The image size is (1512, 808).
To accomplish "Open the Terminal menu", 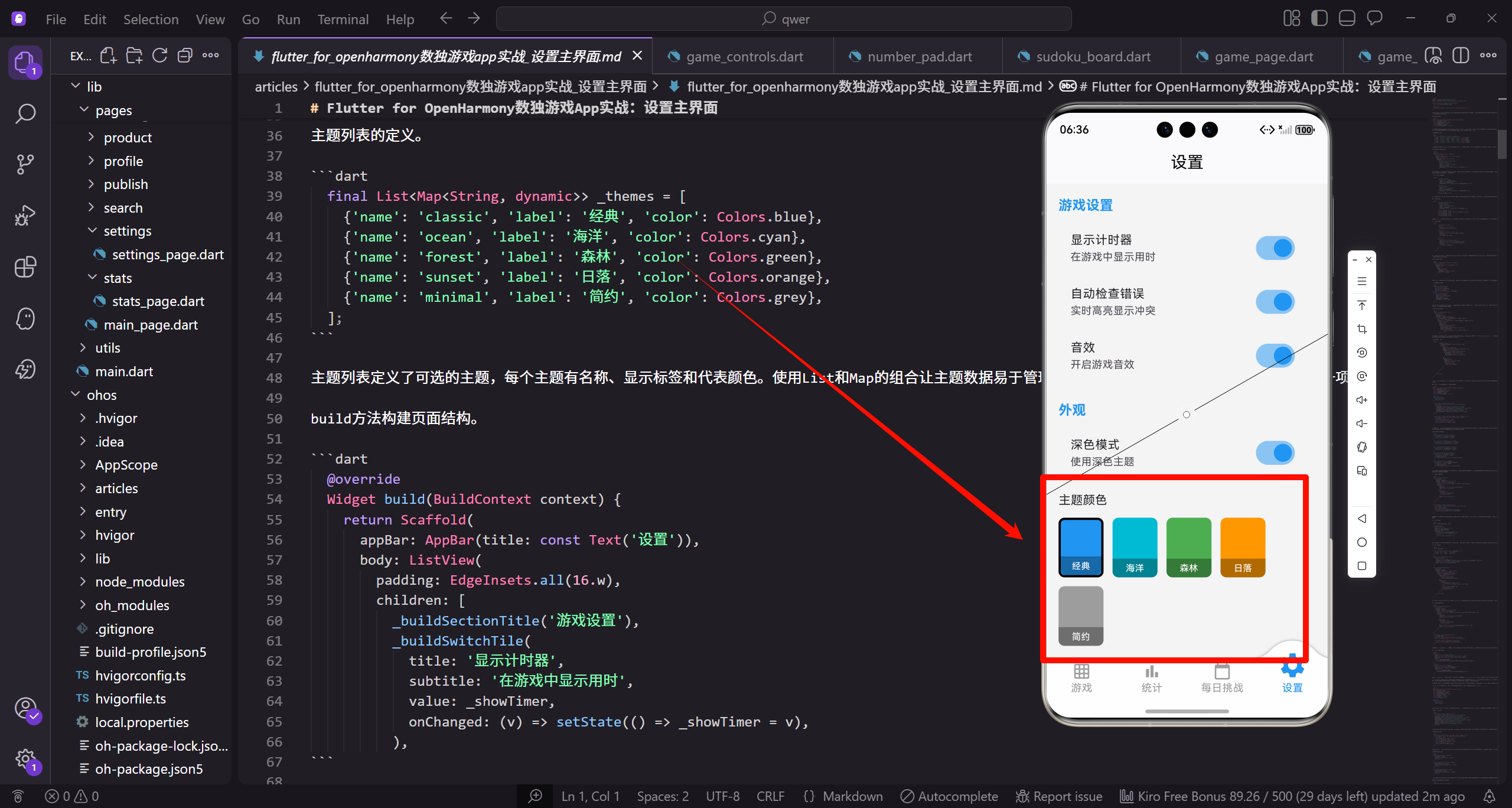I will [343, 19].
